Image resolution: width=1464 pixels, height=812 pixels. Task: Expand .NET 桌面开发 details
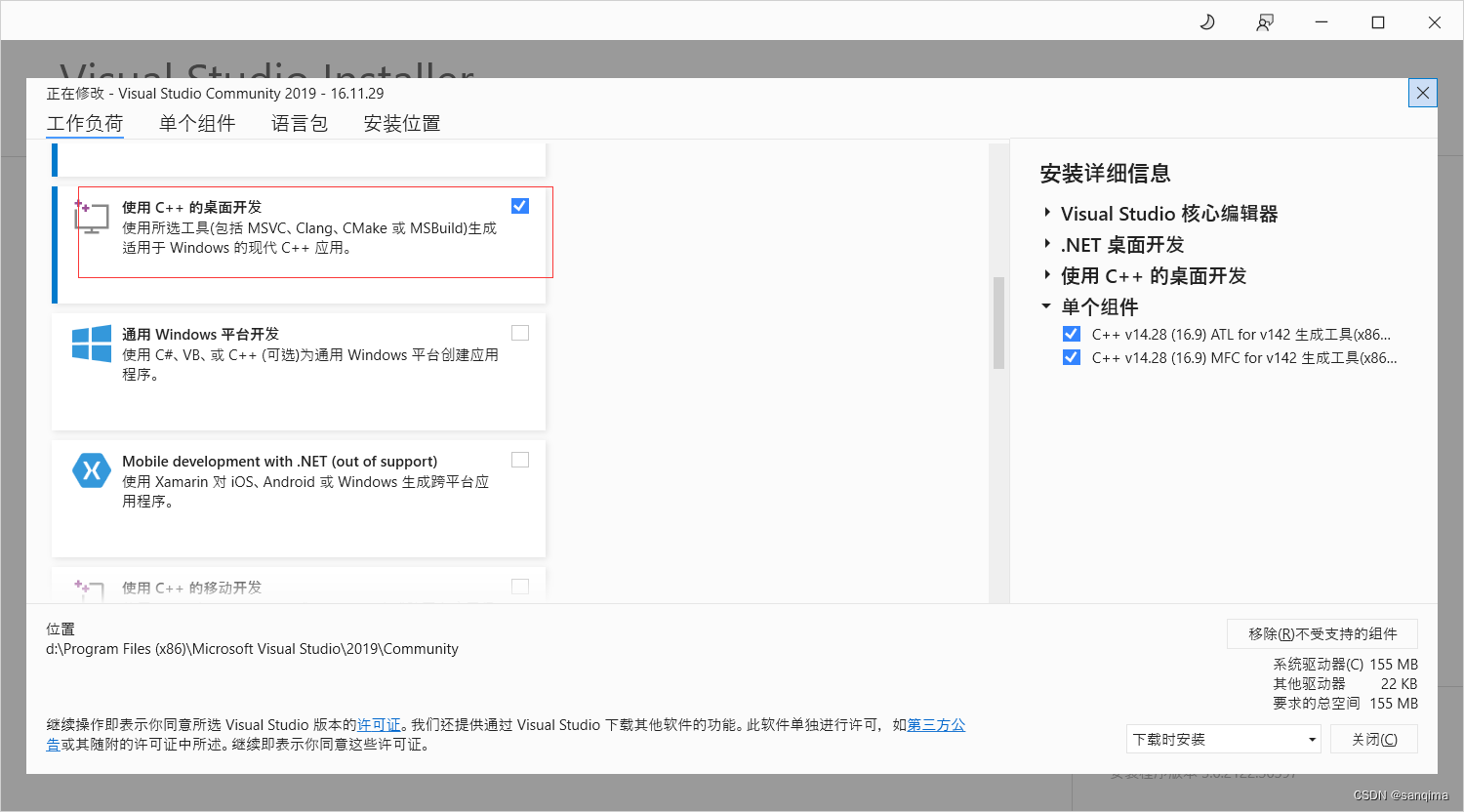[x=1047, y=244]
